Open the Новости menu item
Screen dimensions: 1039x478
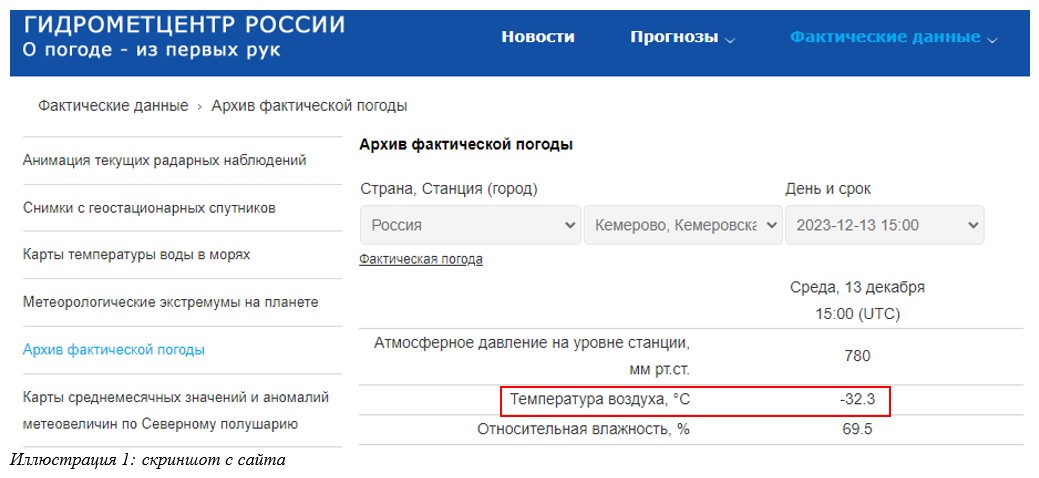click(537, 37)
